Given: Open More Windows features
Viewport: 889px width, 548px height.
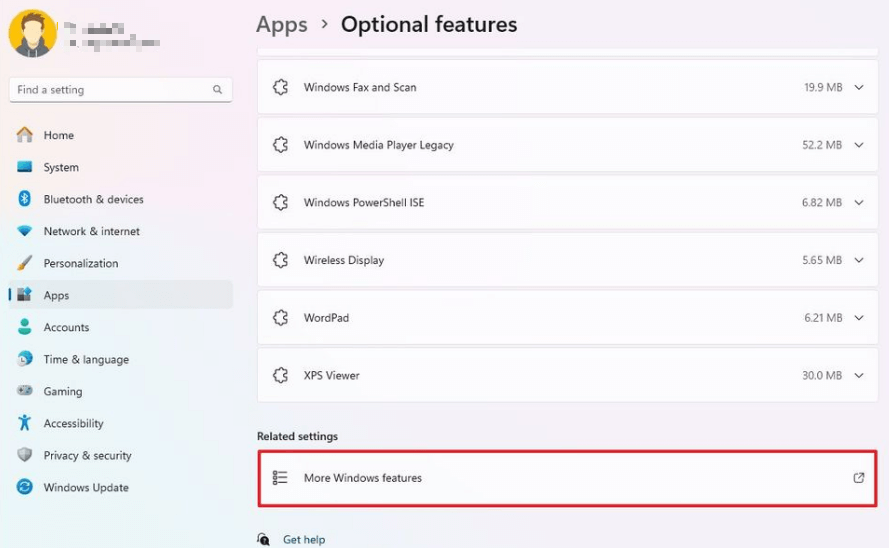Looking at the screenshot, I should click(x=363, y=478).
